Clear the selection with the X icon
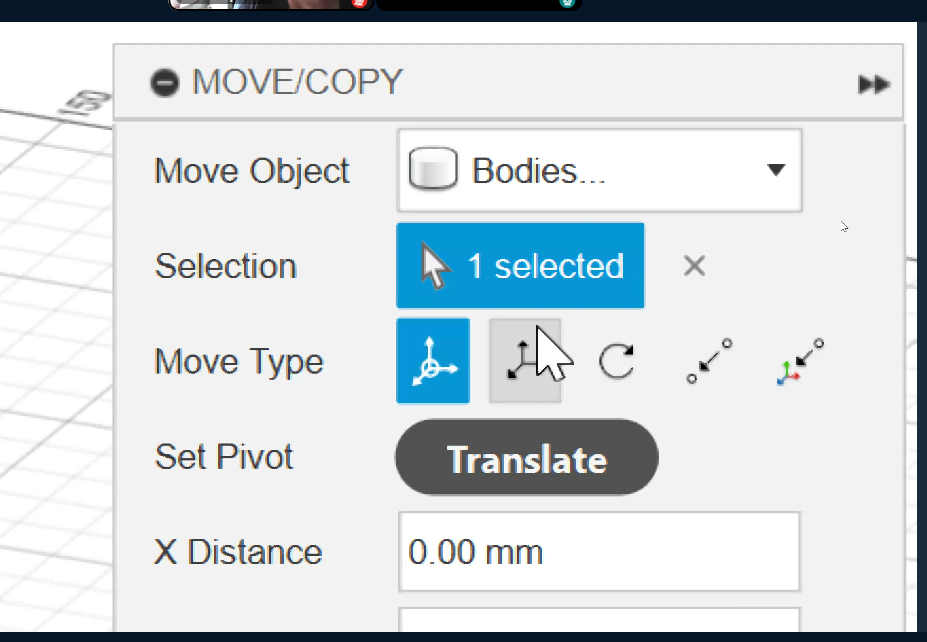Screen dimensions: 927x642 pos(694,266)
